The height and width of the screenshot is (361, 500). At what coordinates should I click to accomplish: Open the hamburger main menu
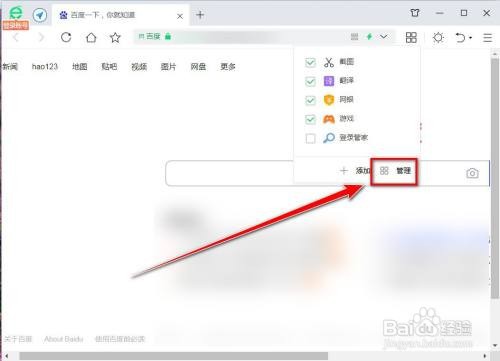pos(487,37)
